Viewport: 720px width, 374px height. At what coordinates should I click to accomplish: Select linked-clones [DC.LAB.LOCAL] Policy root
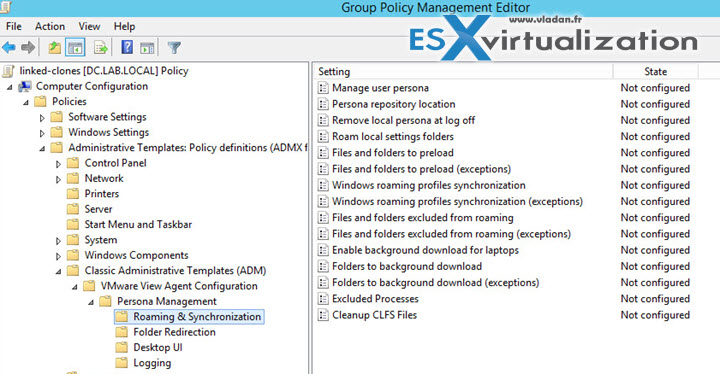(104, 71)
